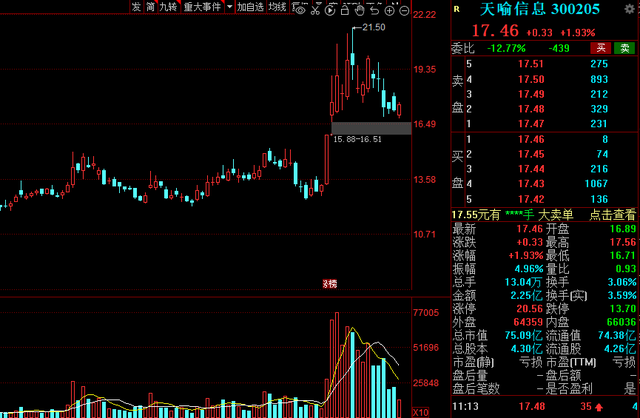Image resolution: width=640 pixels, height=418 pixels.
Task: Click the 发 toolbar button
Action: (136, 7)
